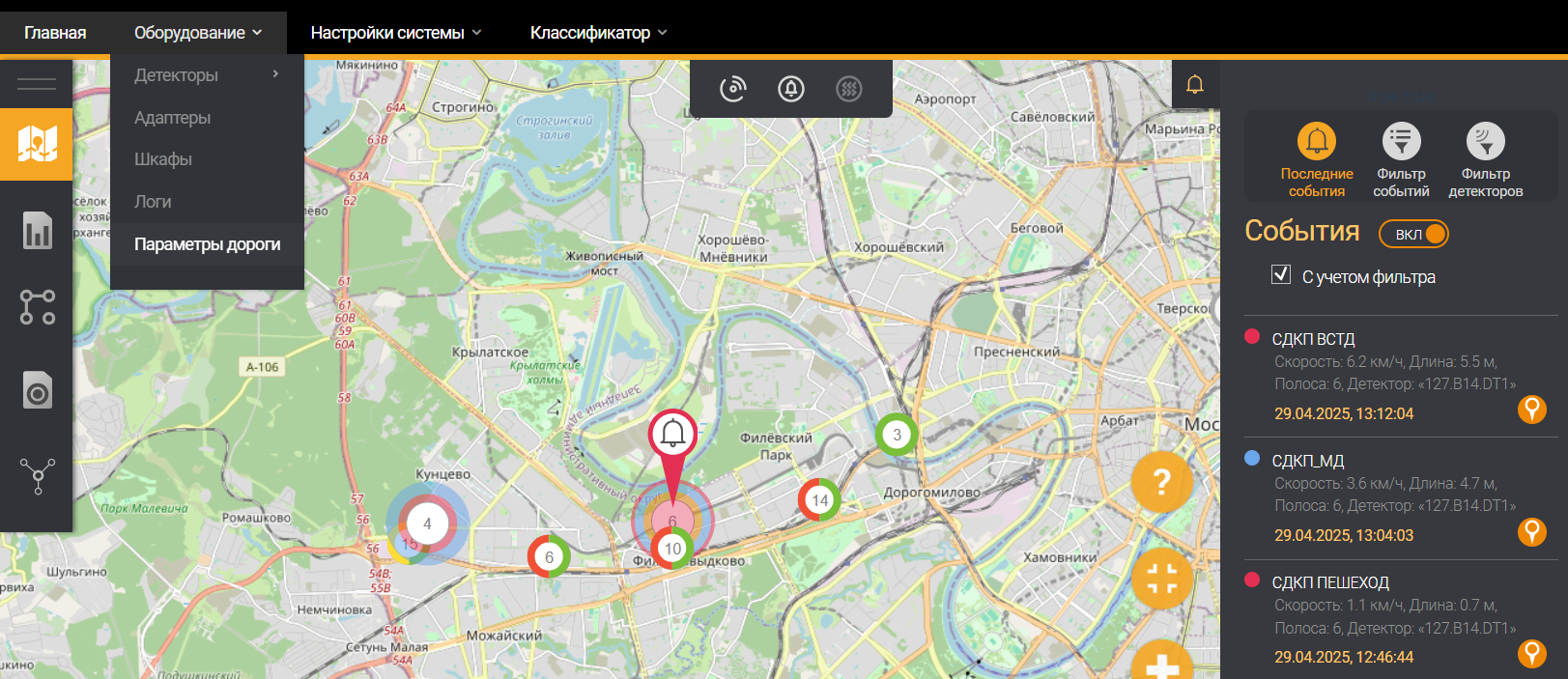Click the bell alarm toolbar icon

(791, 89)
